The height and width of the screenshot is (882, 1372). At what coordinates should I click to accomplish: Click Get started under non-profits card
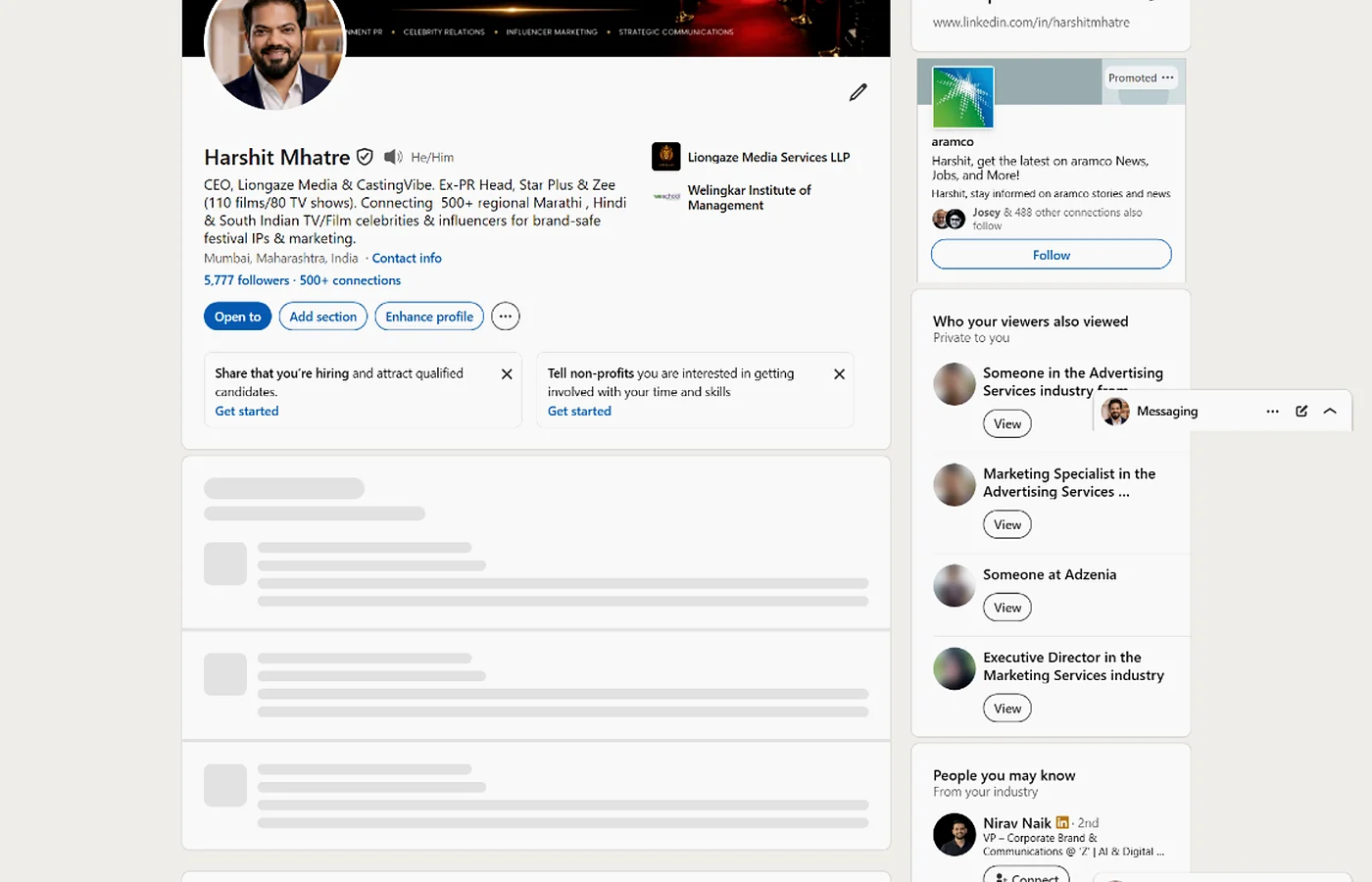[x=579, y=412]
